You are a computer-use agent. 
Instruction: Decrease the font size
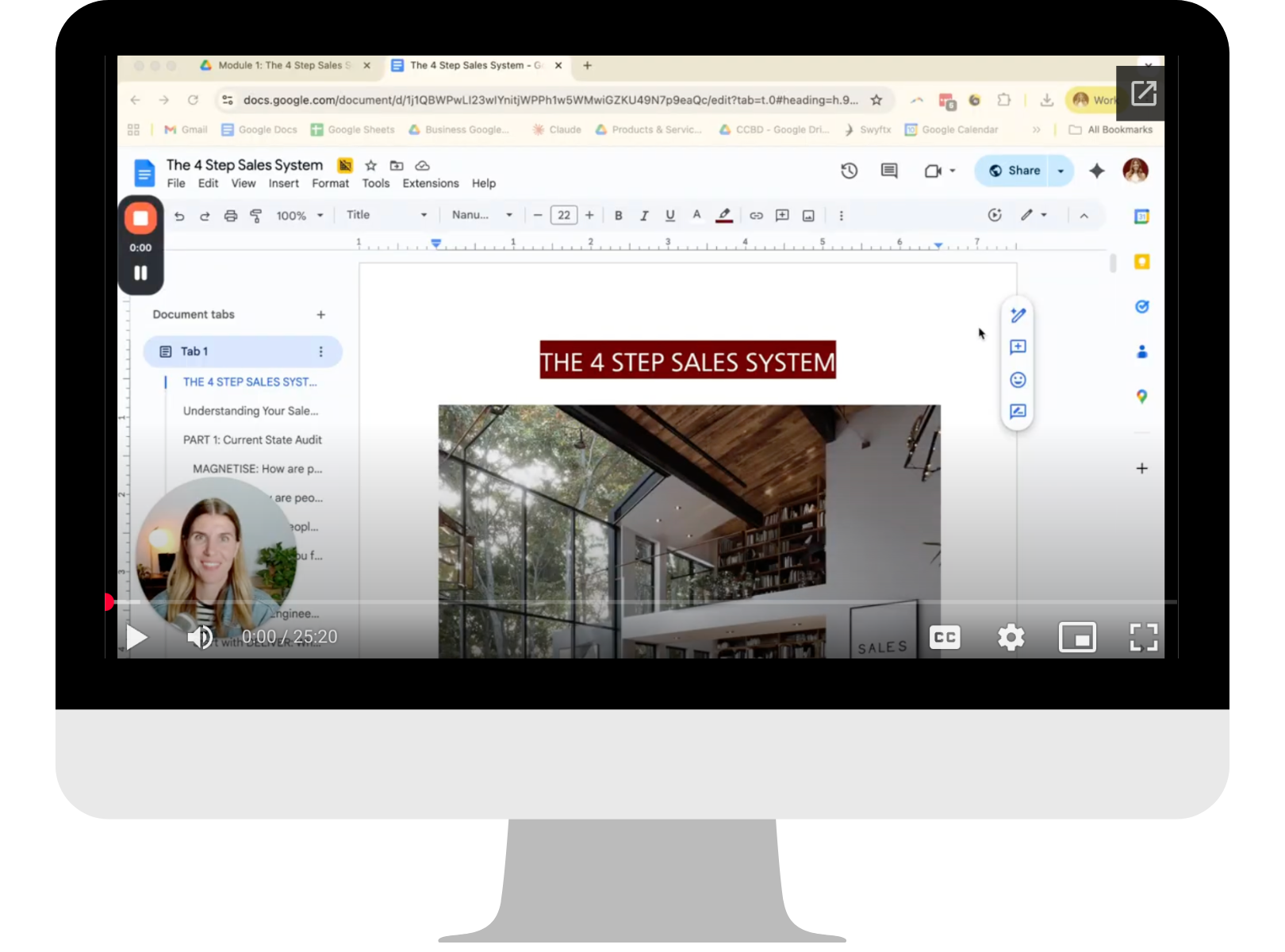[538, 215]
